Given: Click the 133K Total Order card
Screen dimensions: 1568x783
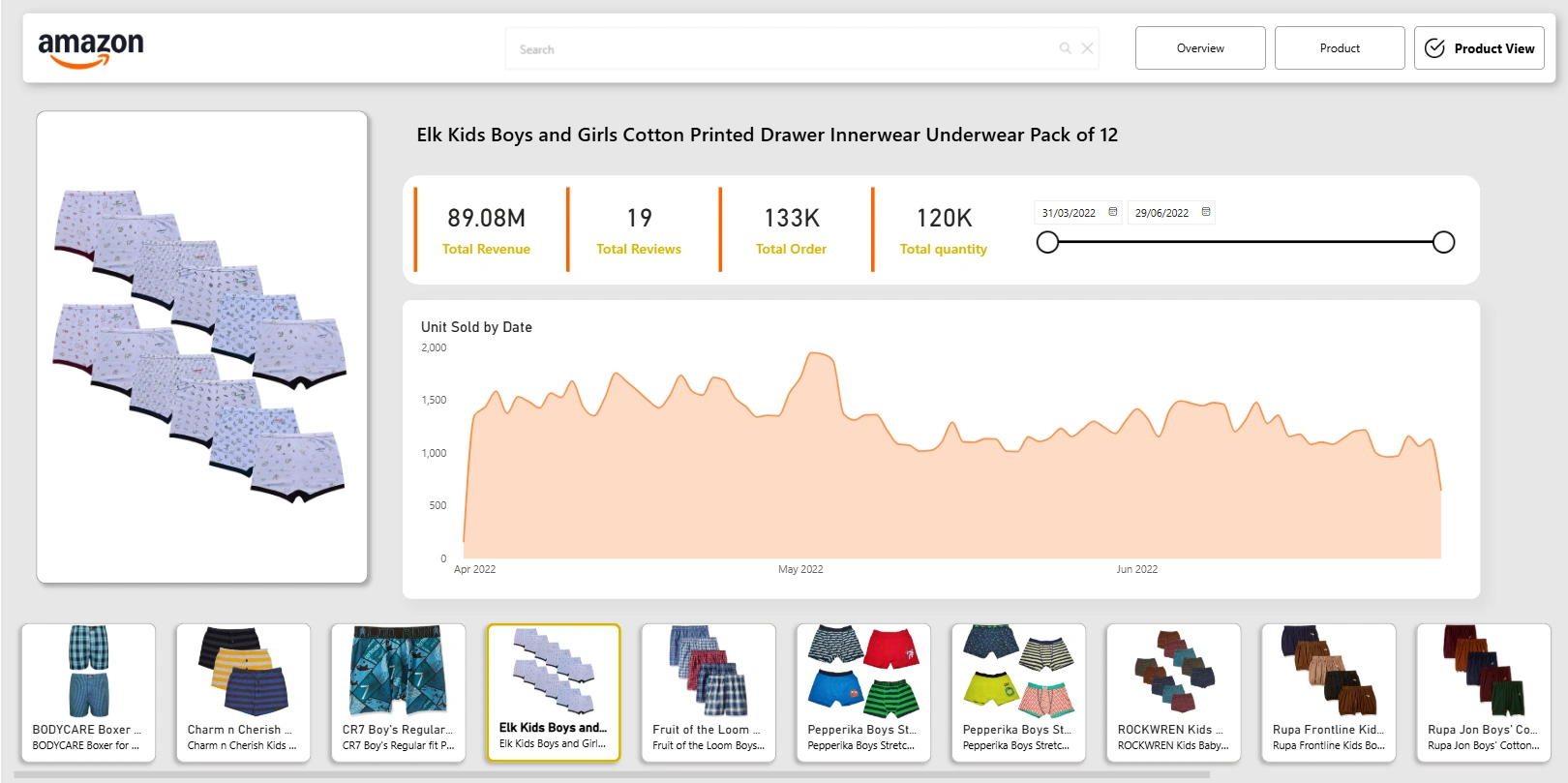Looking at the screenshot, I should (x=791, y=230).
